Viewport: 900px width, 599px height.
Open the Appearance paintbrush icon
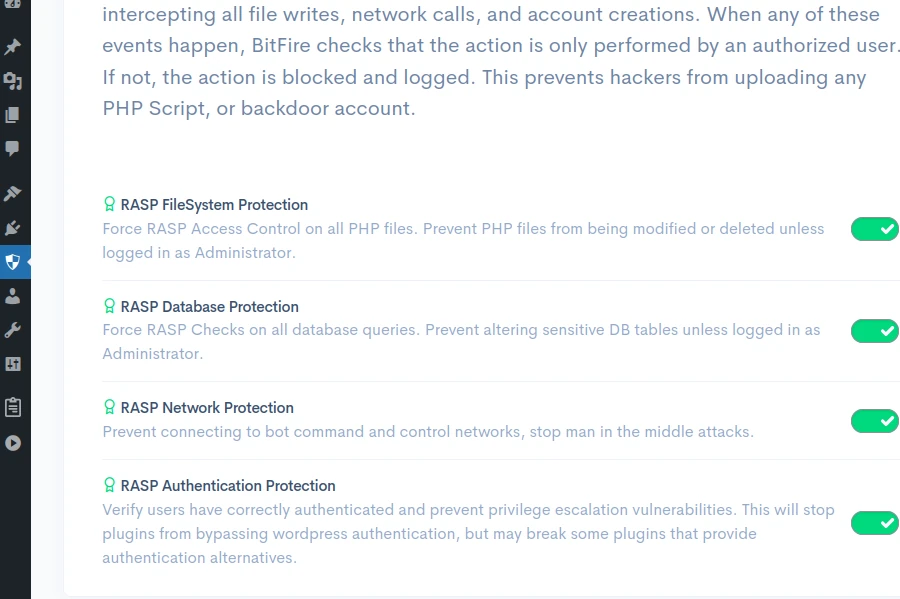pos(12,193)
